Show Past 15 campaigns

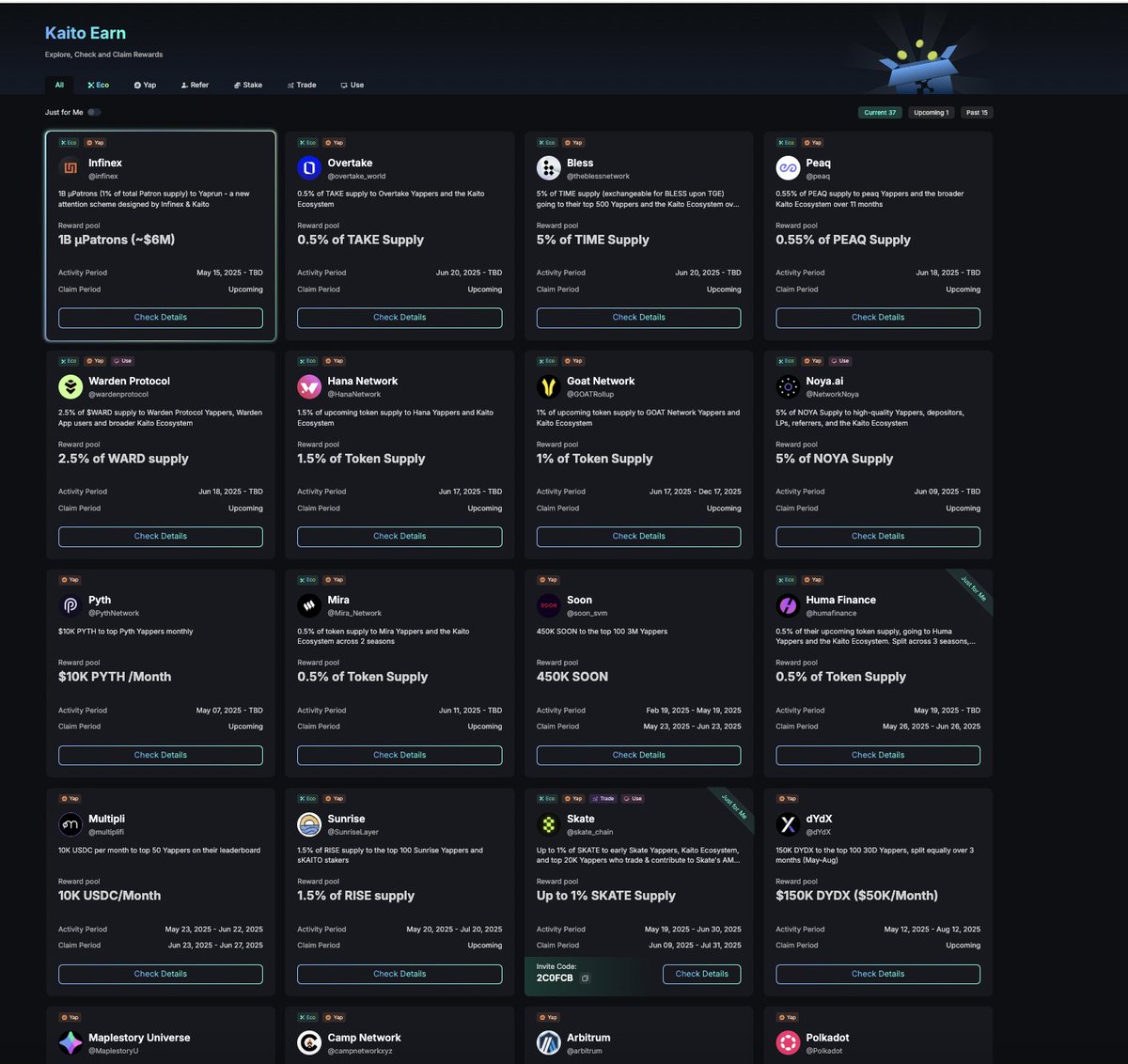click(978, 112)
